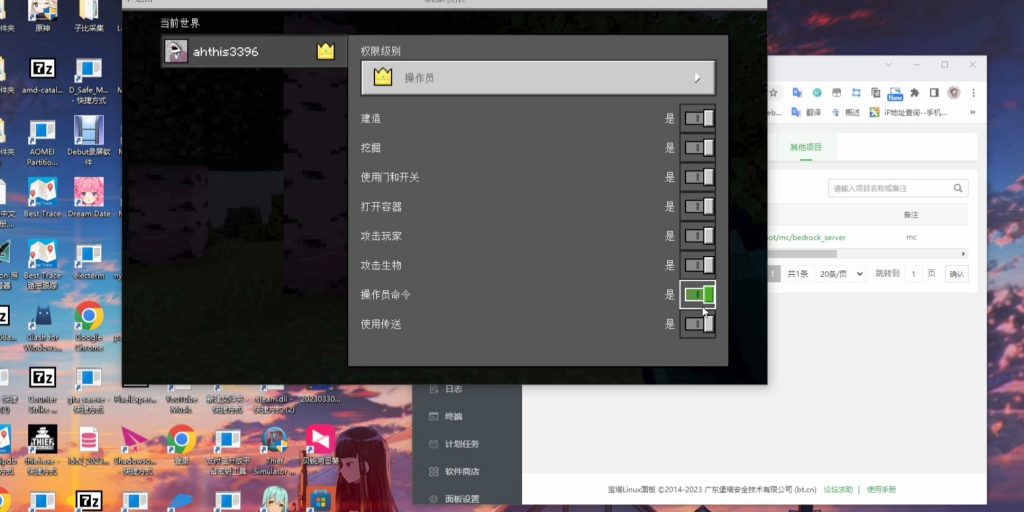Click the search magnifier icon in panel
Screen dimensions: 1024x512
coord(958,188)
